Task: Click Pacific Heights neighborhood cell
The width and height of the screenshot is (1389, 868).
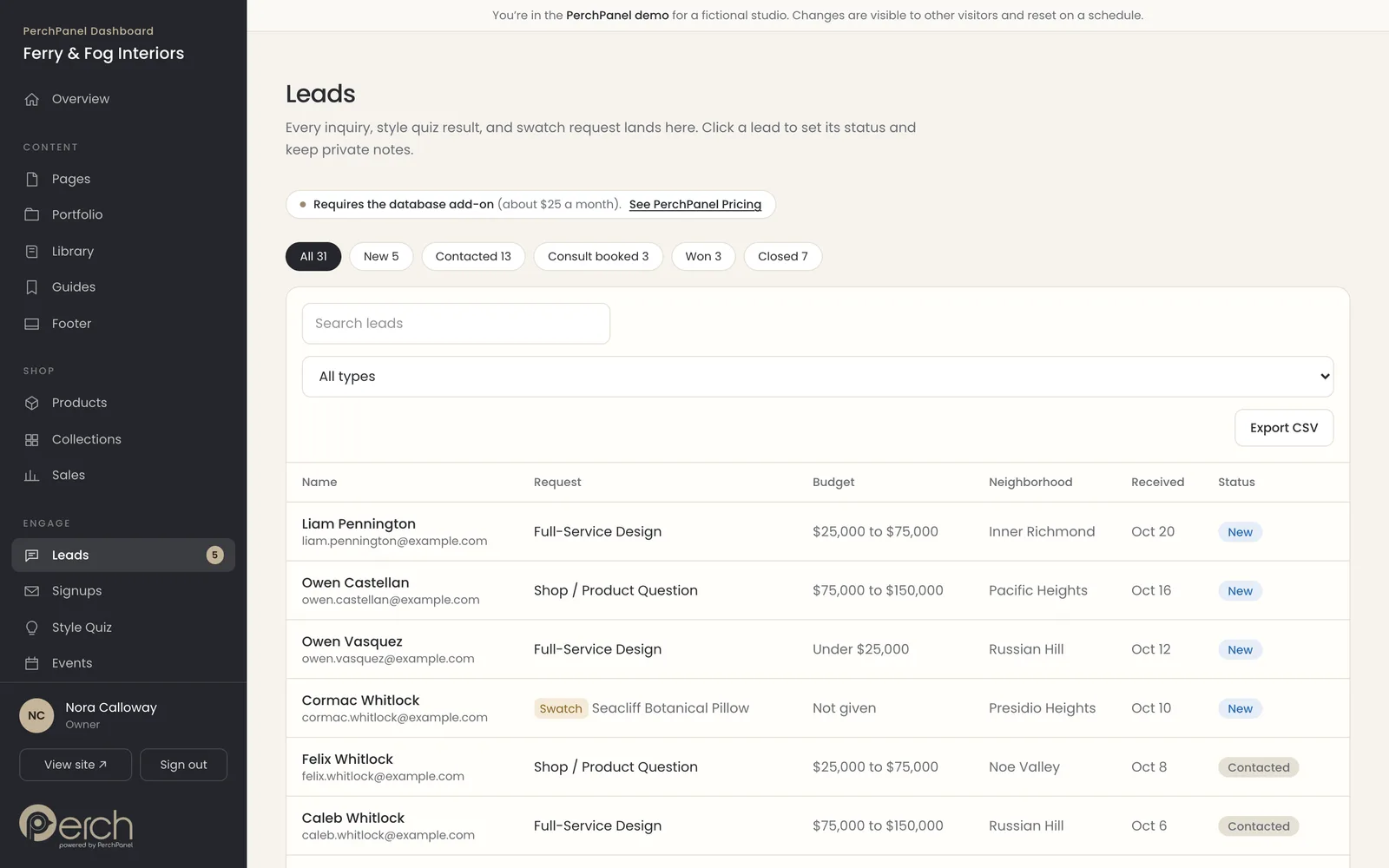Action: 1038,590
